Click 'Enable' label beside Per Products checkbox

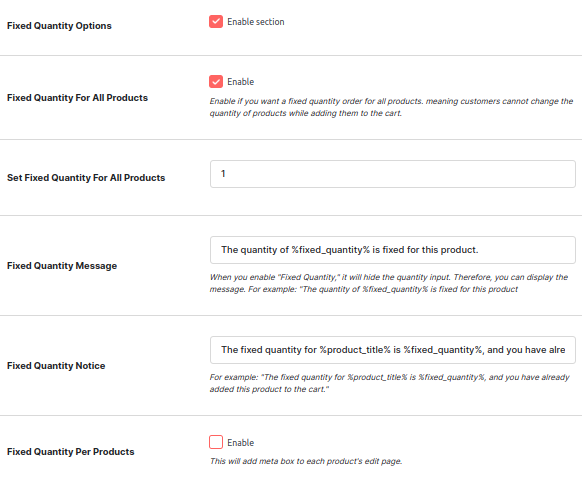241,443
